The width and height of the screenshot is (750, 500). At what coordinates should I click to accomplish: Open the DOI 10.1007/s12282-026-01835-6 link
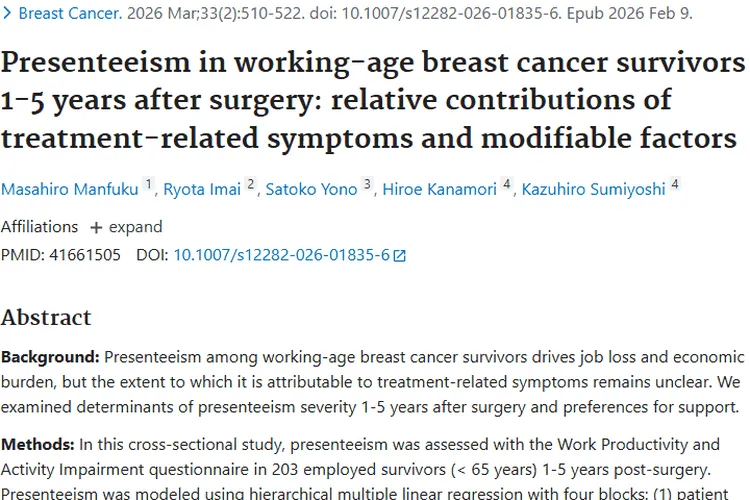tap(281, 255)
